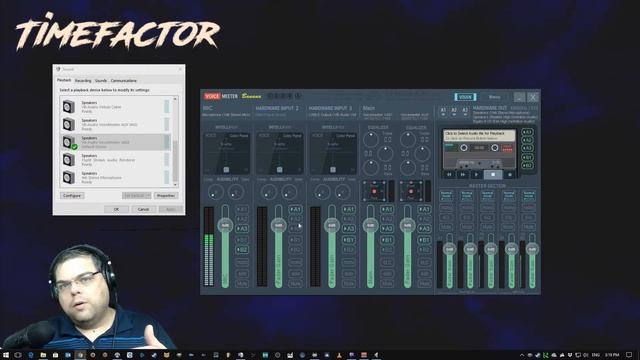Toggle B1 routing on Hardware Input 3
640x360 pixels.
349,240
